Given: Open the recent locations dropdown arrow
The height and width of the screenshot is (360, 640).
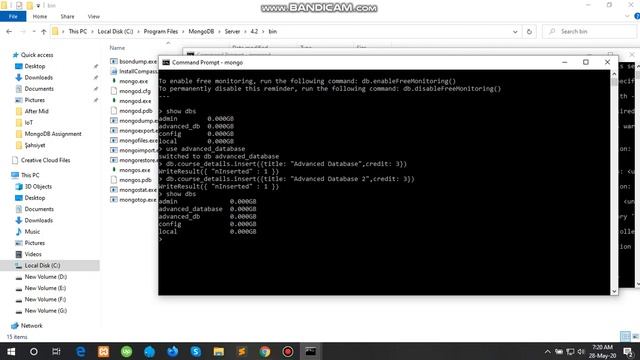Looking at the screenshot, I should (34, 31).
